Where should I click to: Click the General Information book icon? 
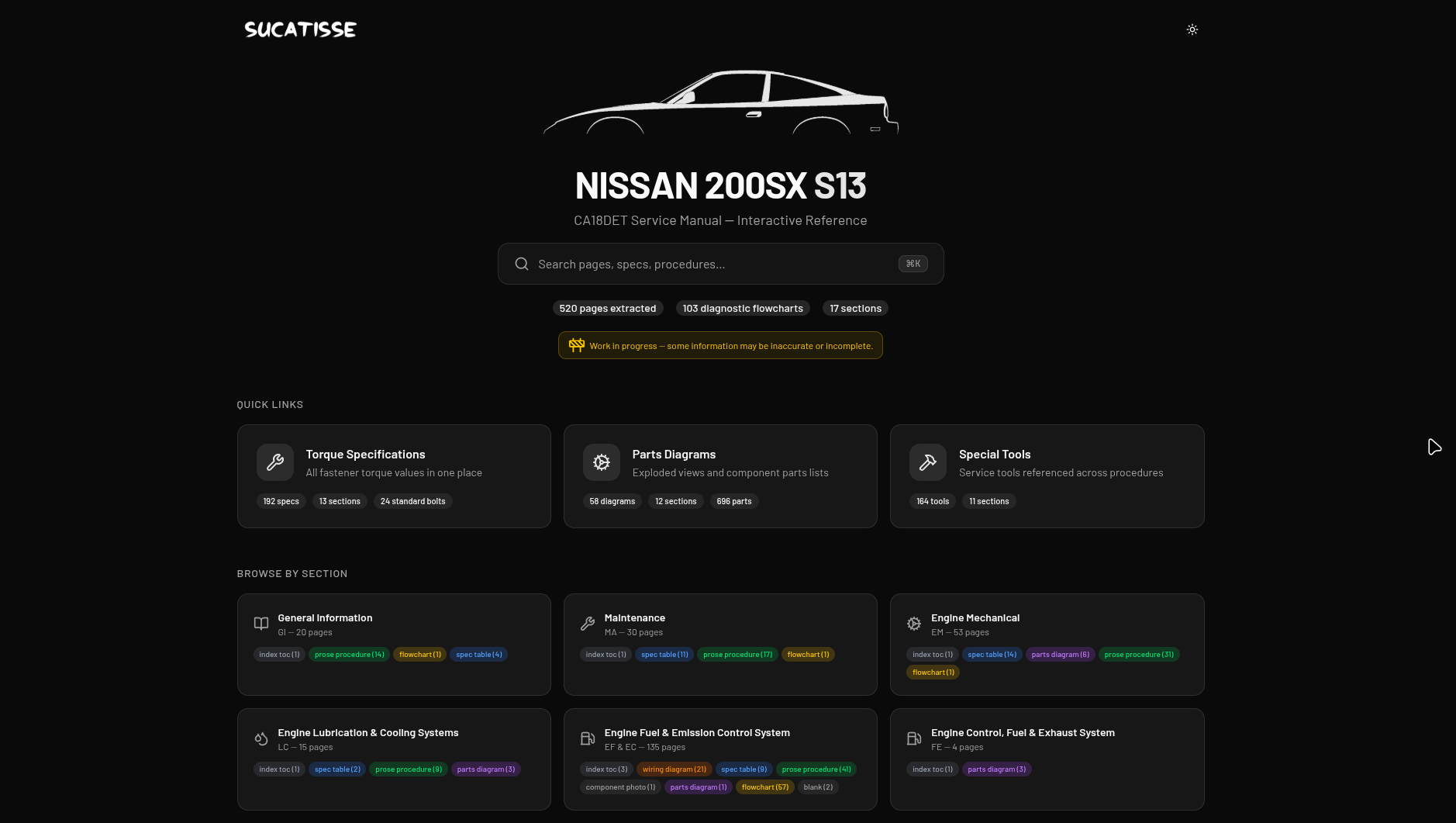tap(261, 624)
